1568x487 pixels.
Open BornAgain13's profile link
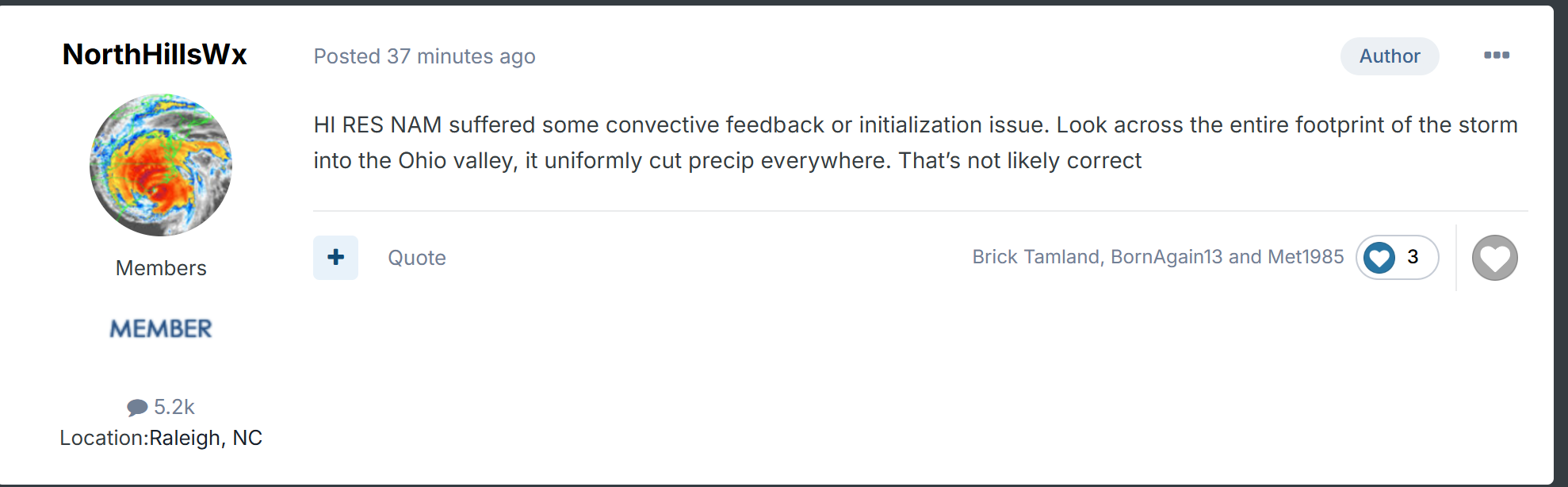tap(1167, 257)
